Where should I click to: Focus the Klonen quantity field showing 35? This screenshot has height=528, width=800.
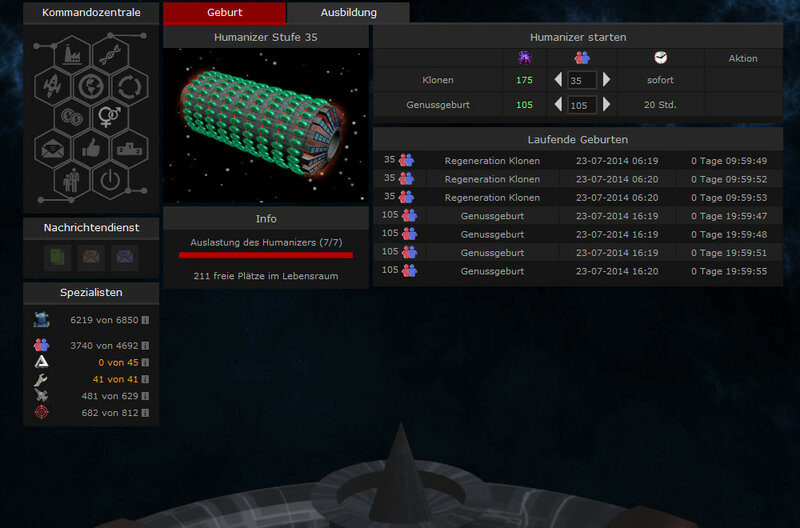pos(582,80)
